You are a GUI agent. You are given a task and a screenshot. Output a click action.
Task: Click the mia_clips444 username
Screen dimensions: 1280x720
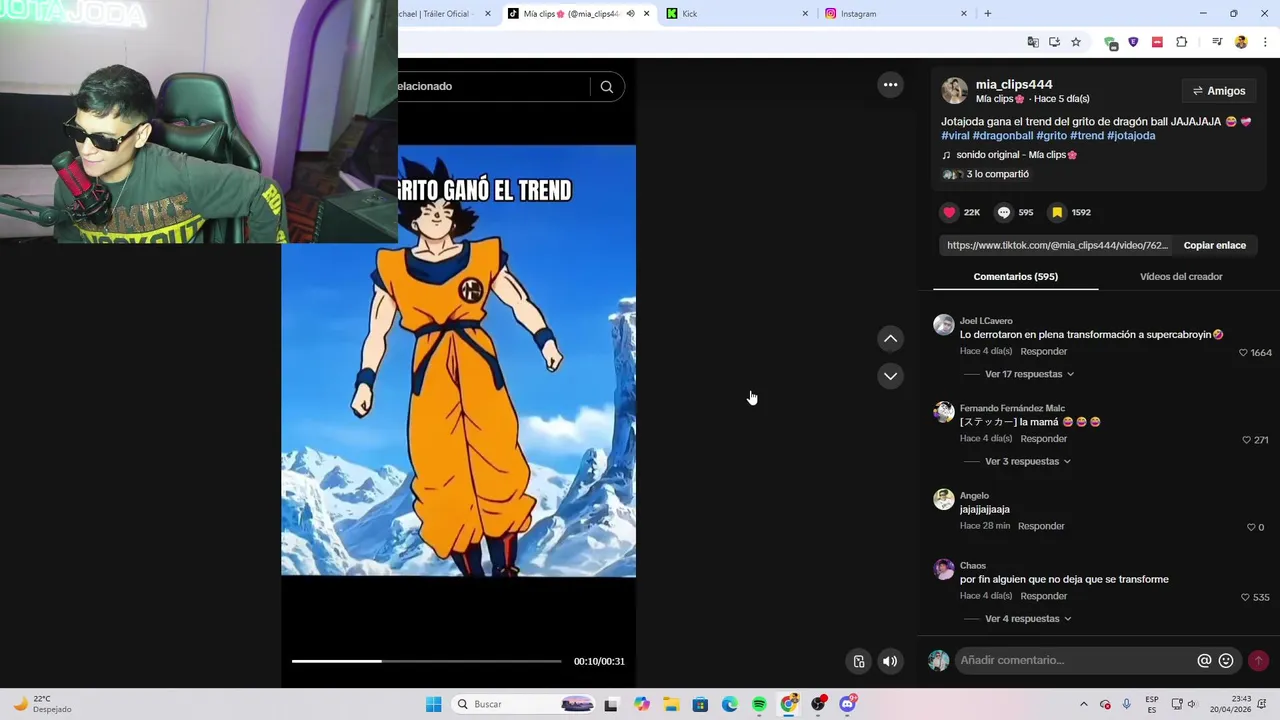[1014, 85]
